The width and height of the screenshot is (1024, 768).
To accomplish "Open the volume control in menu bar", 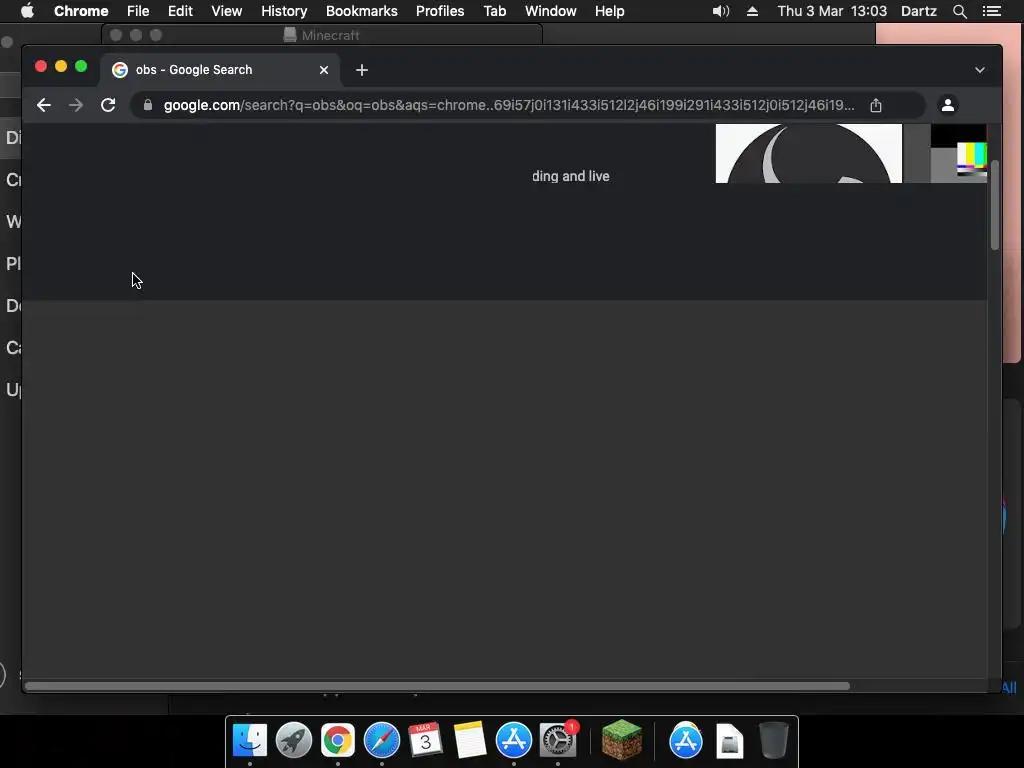I will [721, 11].
